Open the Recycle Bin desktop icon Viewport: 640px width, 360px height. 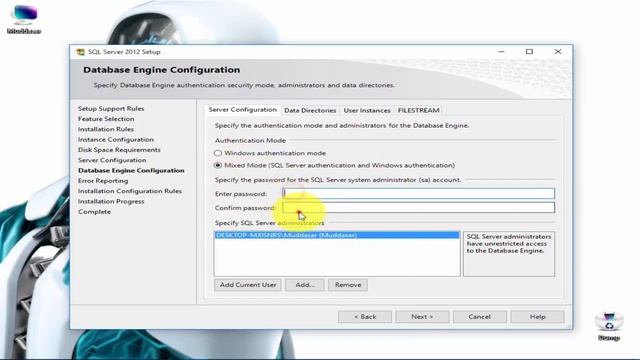(x=609, y=326)
